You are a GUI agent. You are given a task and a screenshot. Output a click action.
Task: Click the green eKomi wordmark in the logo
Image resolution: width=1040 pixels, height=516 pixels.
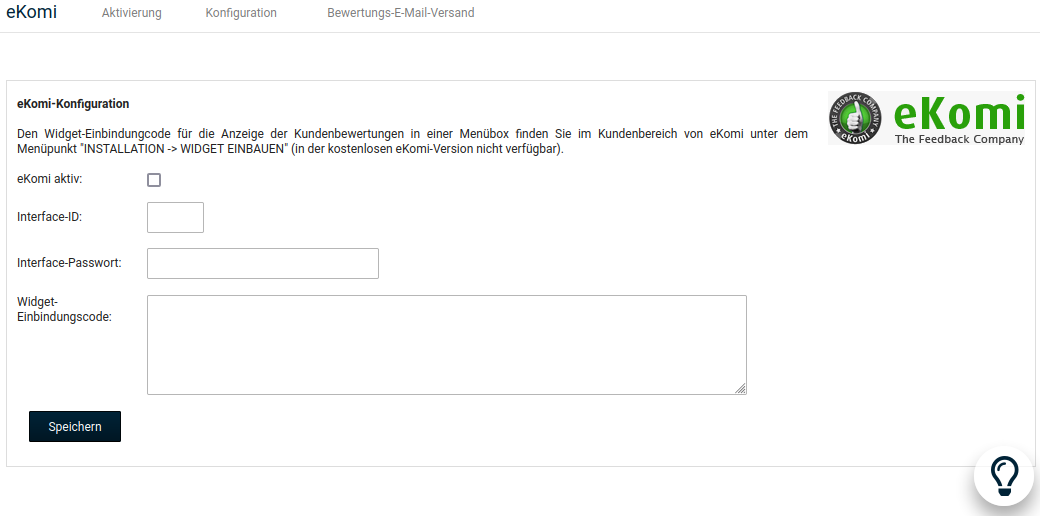pyautogui.click(x=958, y=113)
